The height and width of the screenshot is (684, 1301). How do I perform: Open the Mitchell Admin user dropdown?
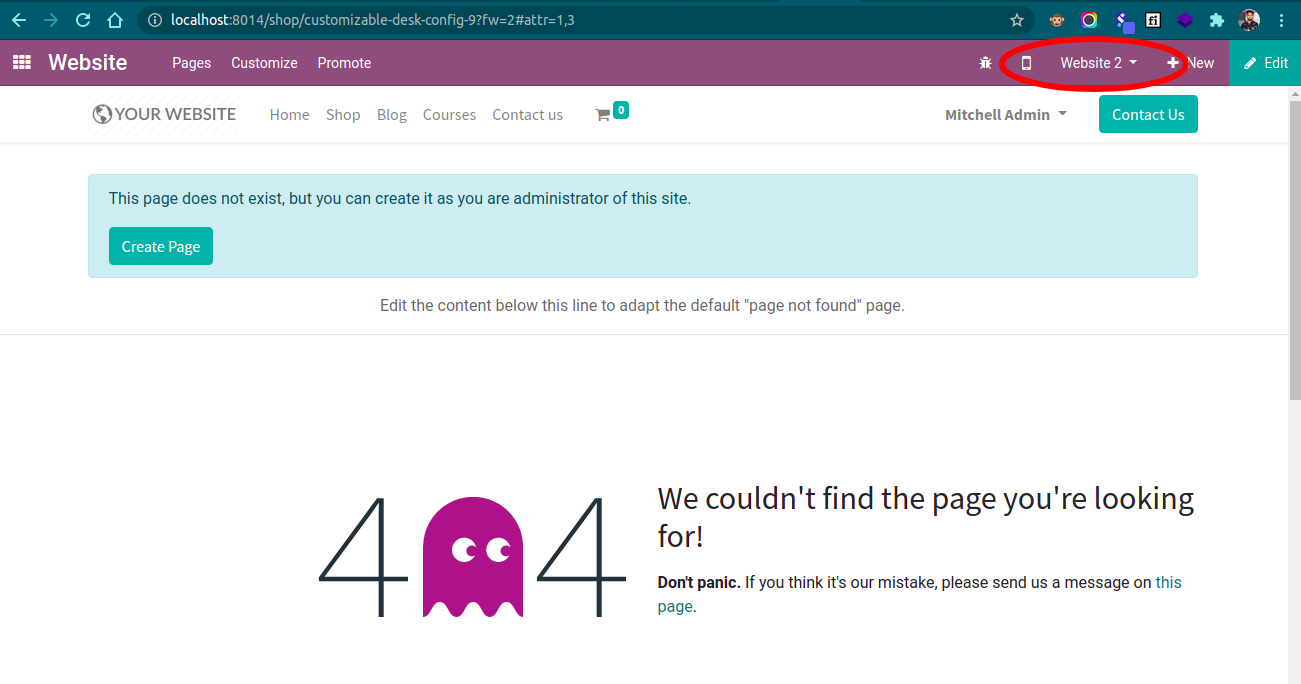pos(1005,115)
